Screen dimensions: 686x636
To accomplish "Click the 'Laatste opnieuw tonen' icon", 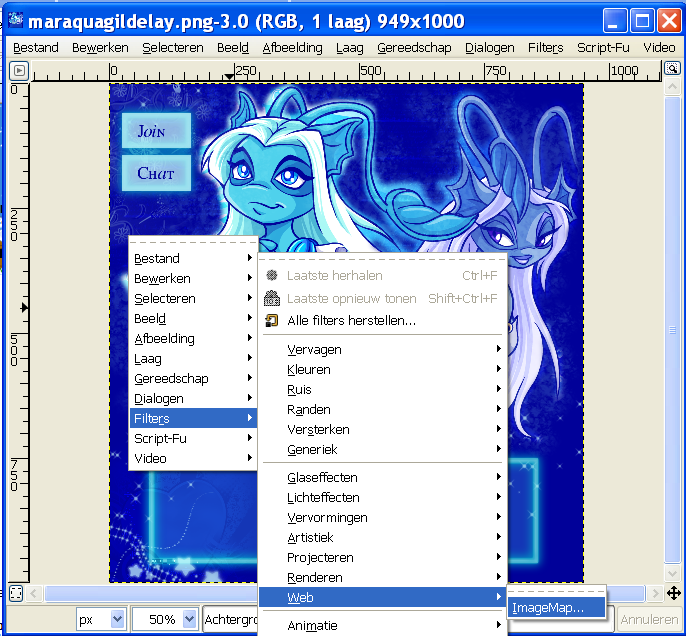I will (272, 298).
